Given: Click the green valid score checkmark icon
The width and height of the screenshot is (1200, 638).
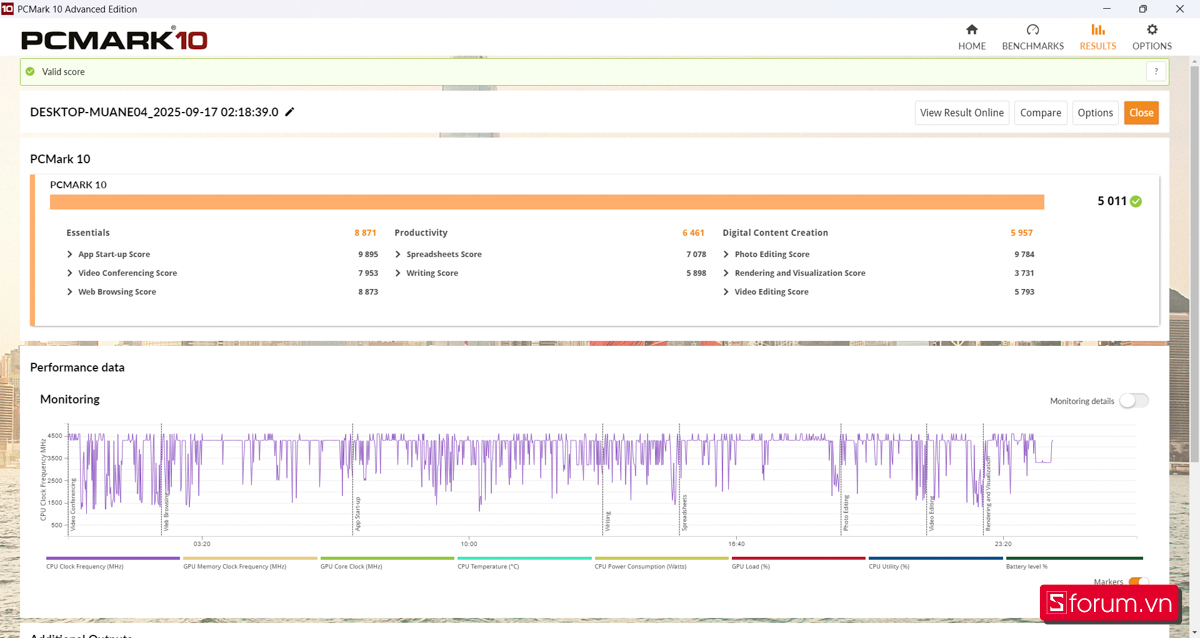Looking at the screenshot, I should tap(31, 72).
